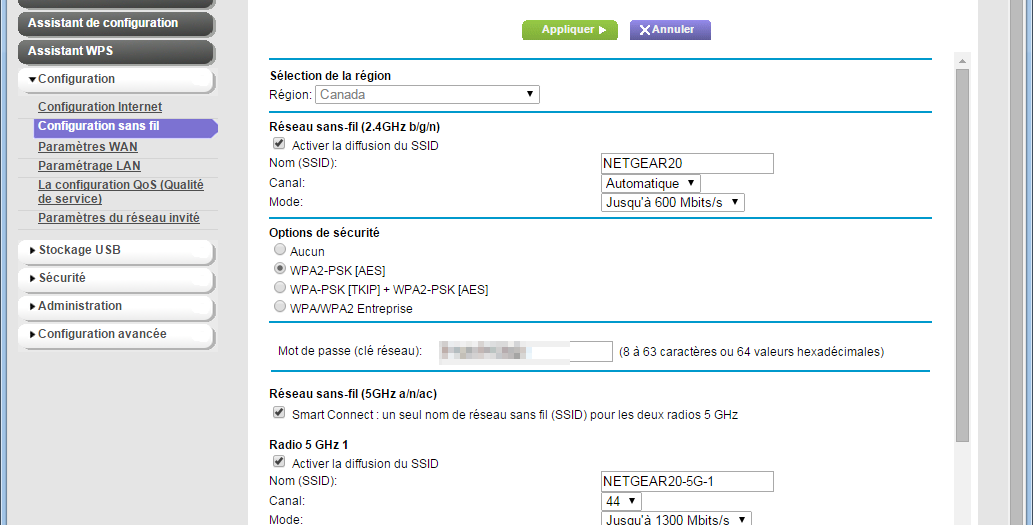The width and height of the screenshot is (1033, 525).
Task: Open the Assistant de configuration
Action: (115, 23)
